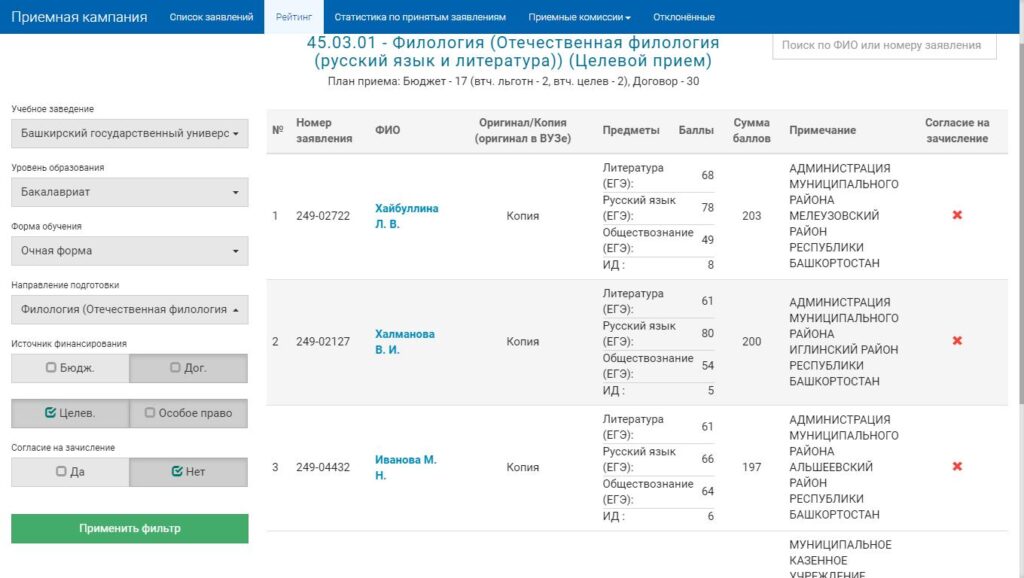
Task: Deselect Нет for consent to enrollment
Action: 188,472
